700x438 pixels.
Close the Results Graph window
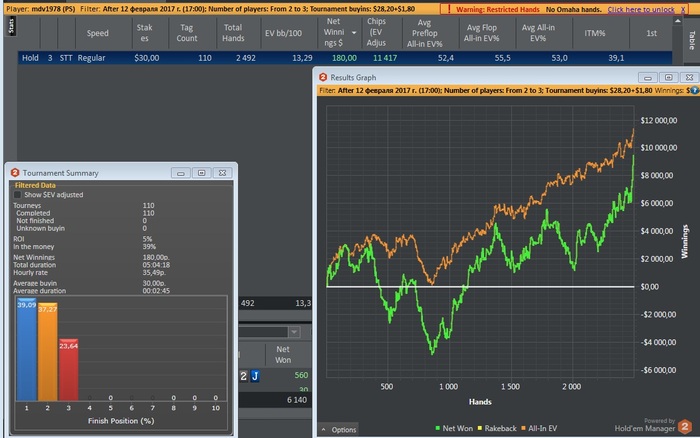689,78
